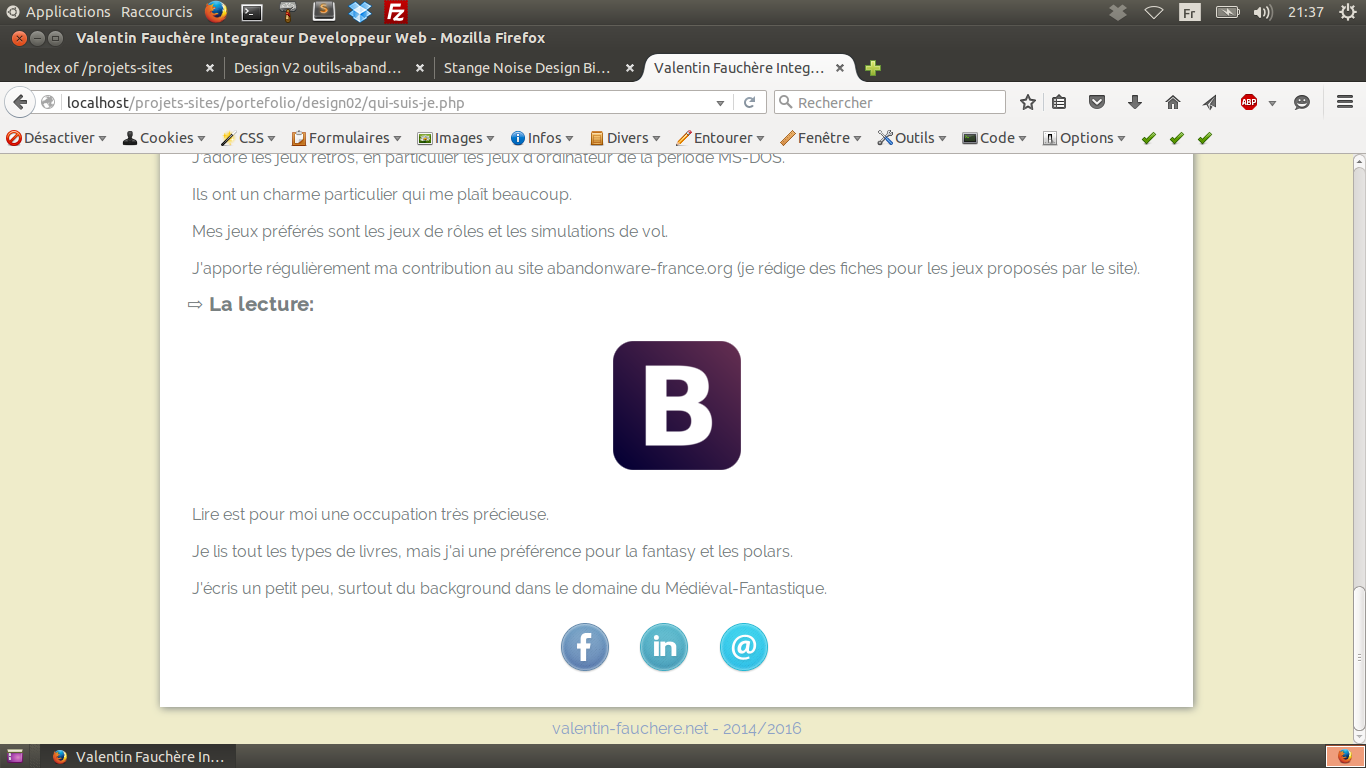1366x768 pixels.
Task: Click the LinkedIn social icon
Action: point(664,647)
